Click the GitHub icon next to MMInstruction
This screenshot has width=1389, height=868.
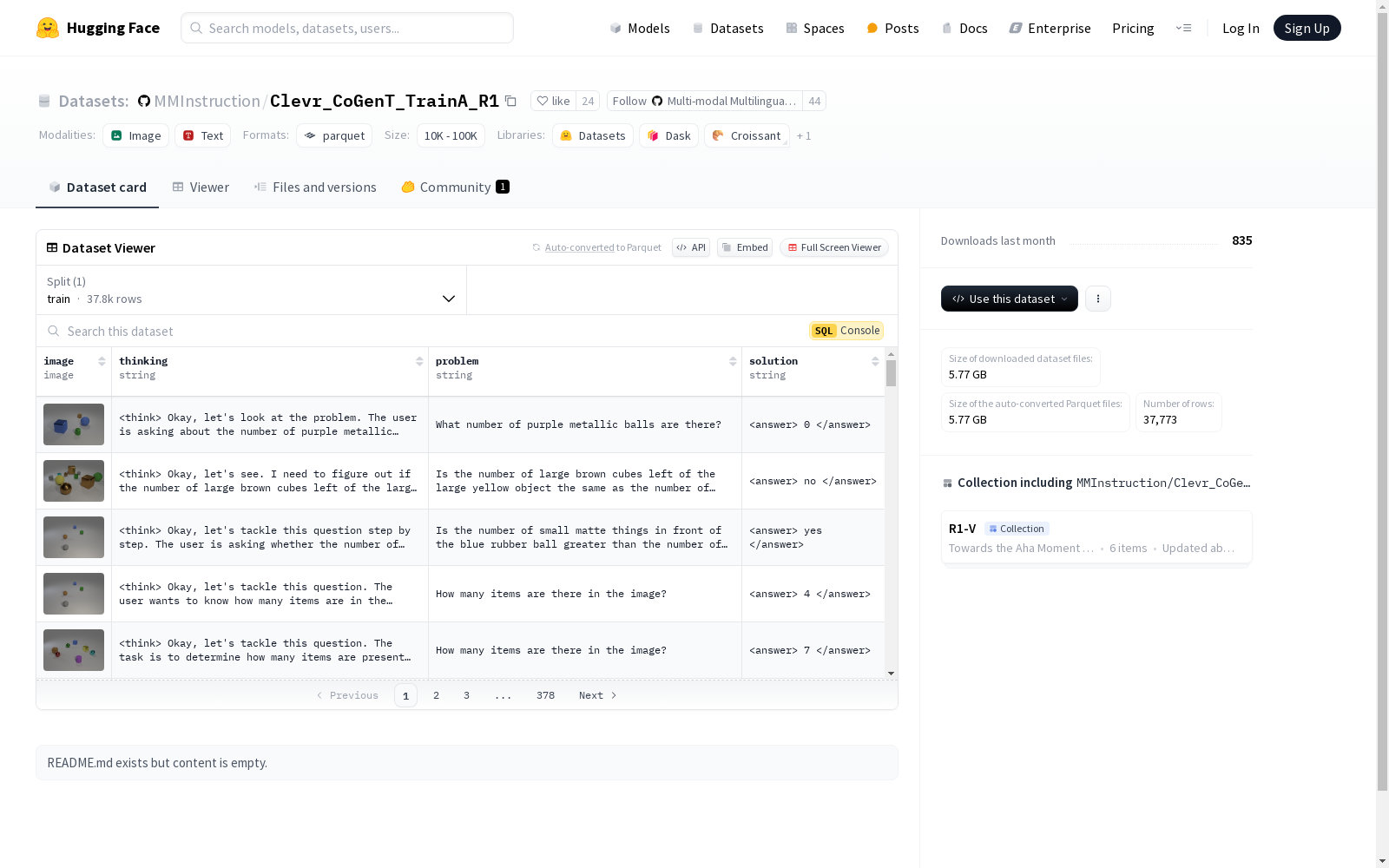[144, 102]
